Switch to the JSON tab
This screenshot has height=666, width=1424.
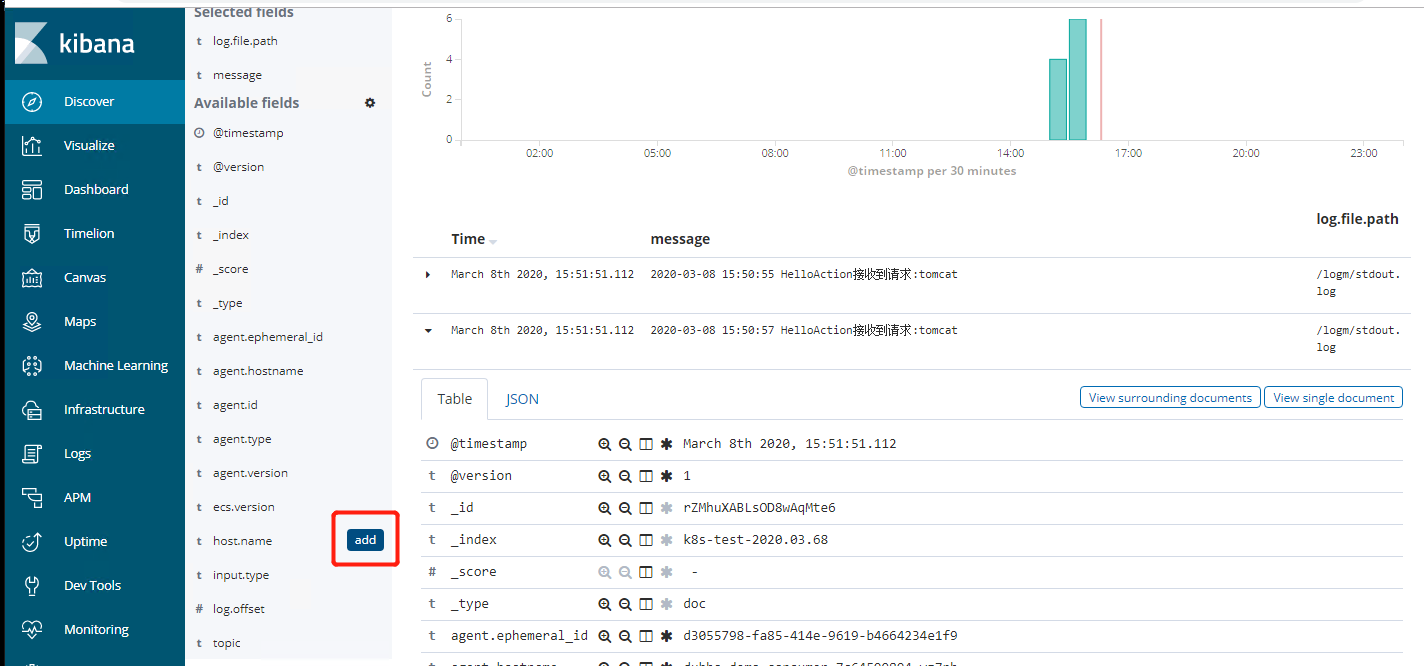pyautogui.click(x=522, y=399)
